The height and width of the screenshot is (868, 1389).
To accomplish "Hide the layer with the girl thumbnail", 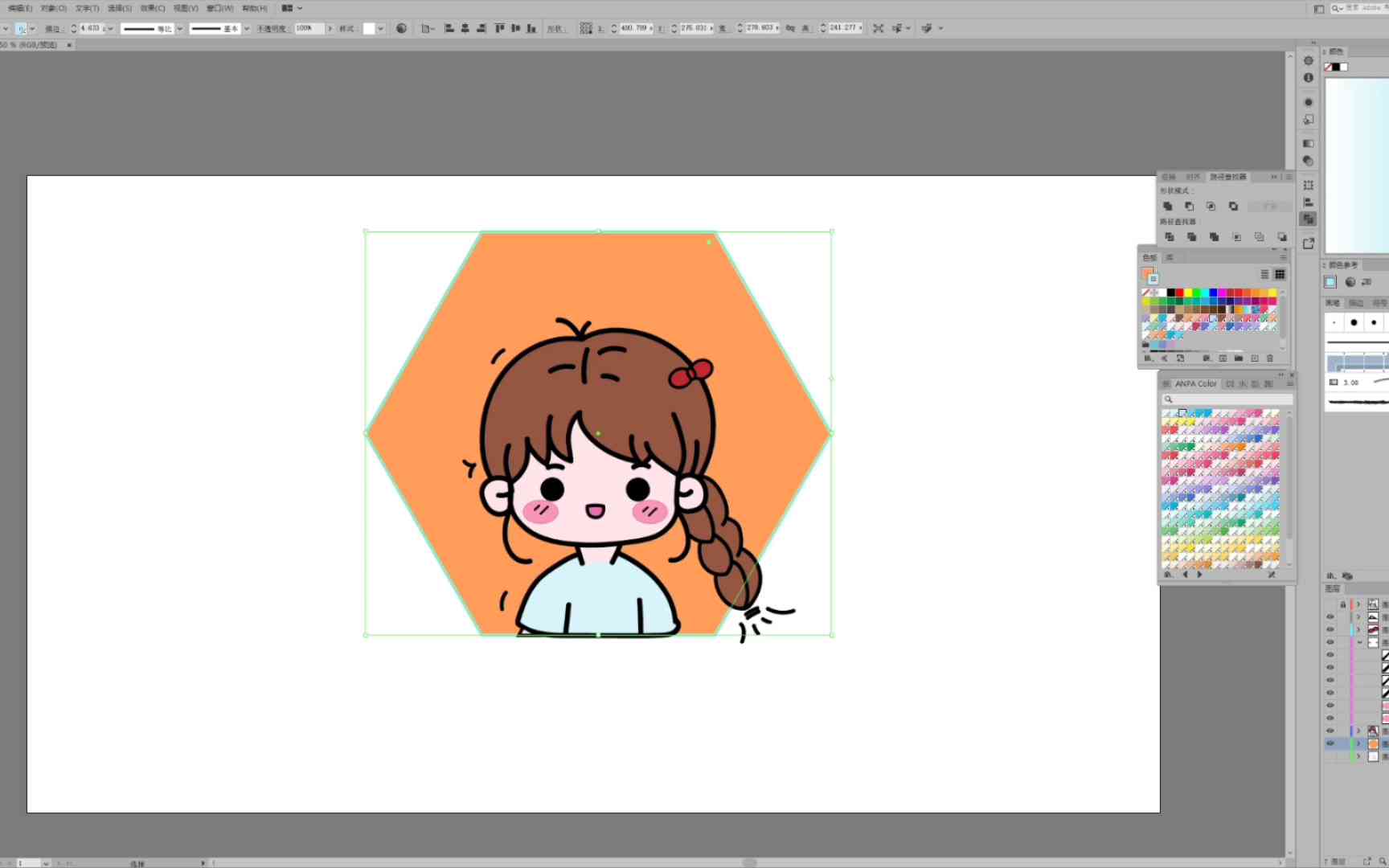I will [1330, 731].
